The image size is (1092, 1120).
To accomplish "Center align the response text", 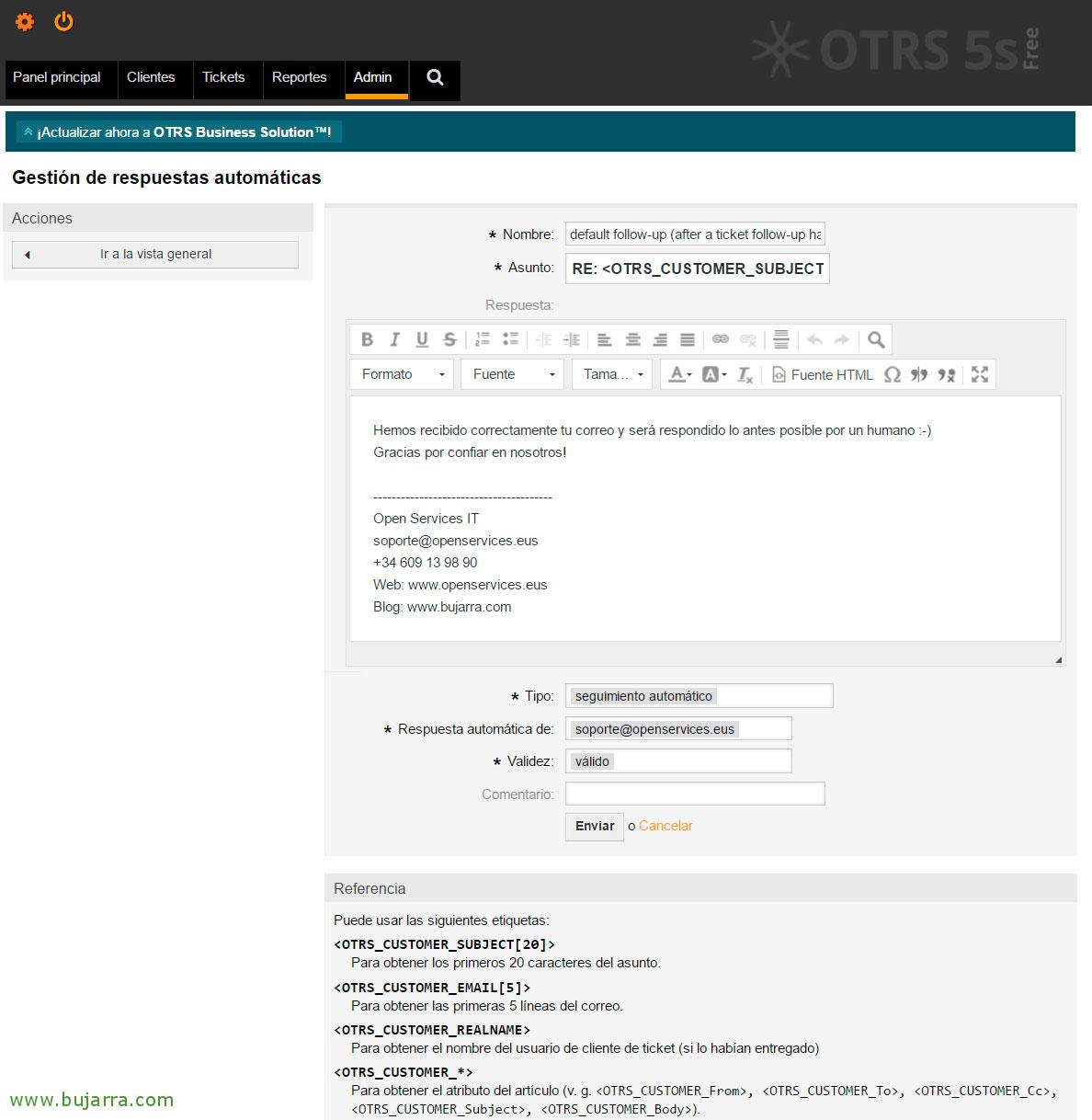I will click(632, 339).
